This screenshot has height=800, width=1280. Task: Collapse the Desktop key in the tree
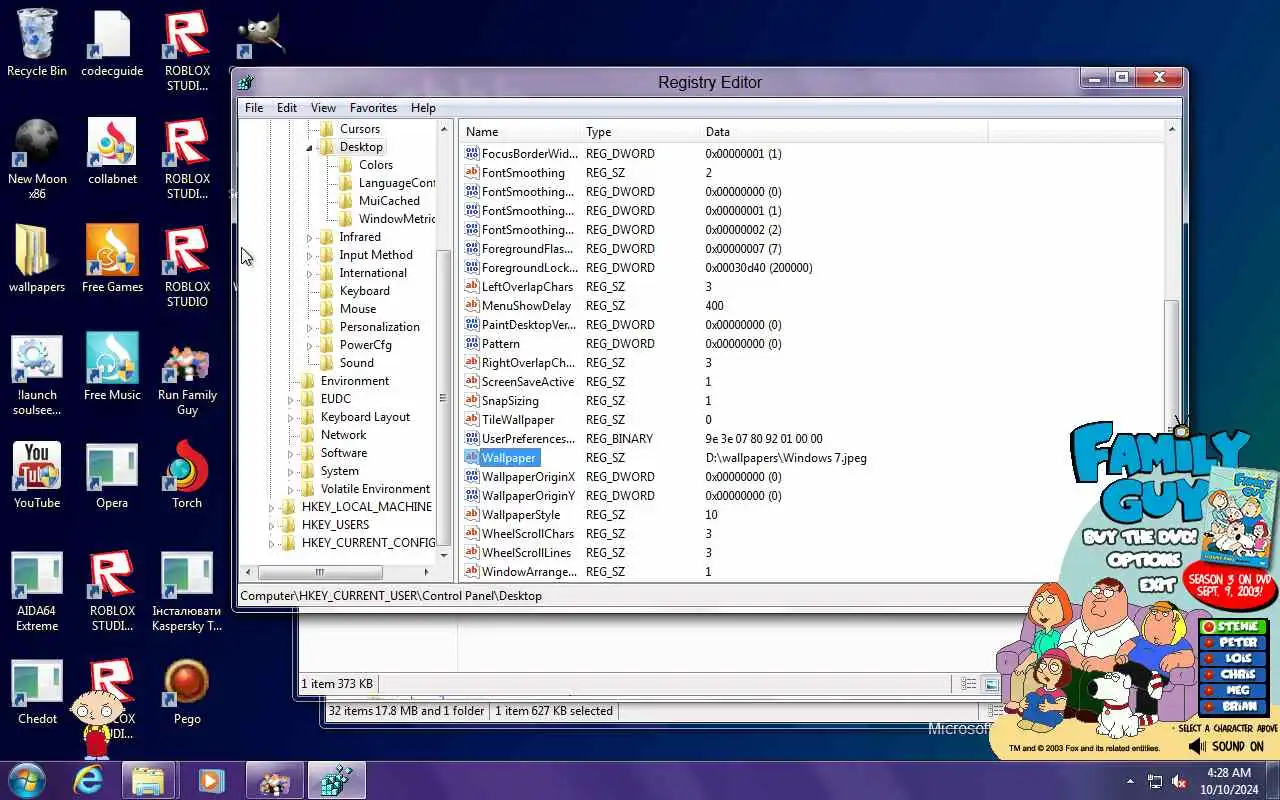pyautogui.click(x=310, y=147)
